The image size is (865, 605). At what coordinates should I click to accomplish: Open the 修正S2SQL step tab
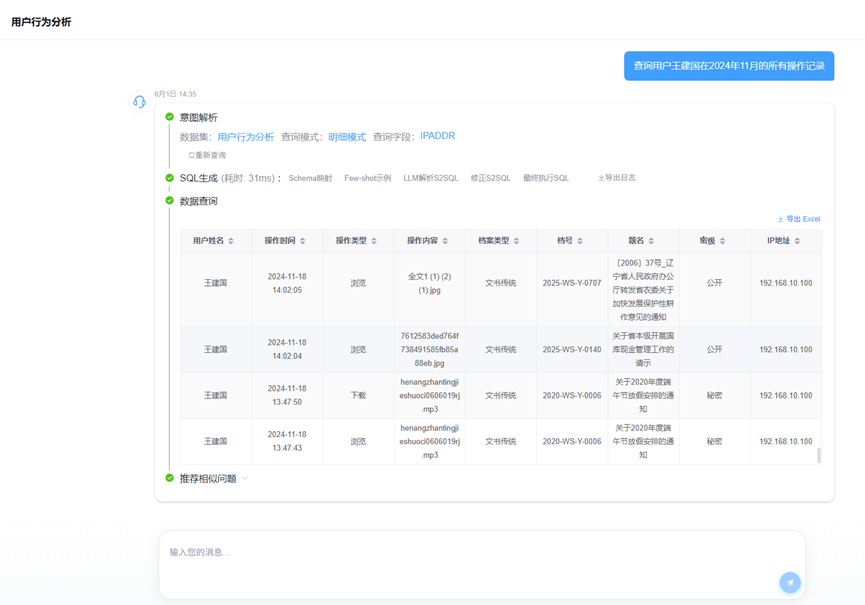coord(490,178)
